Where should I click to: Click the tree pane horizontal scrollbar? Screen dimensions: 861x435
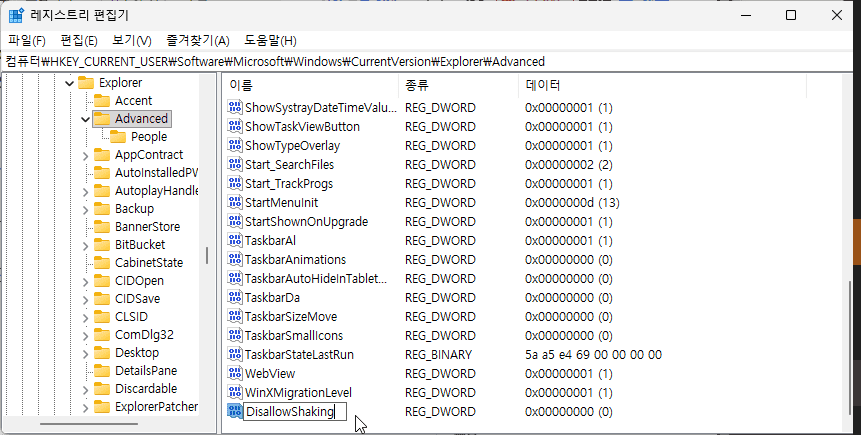89,423
